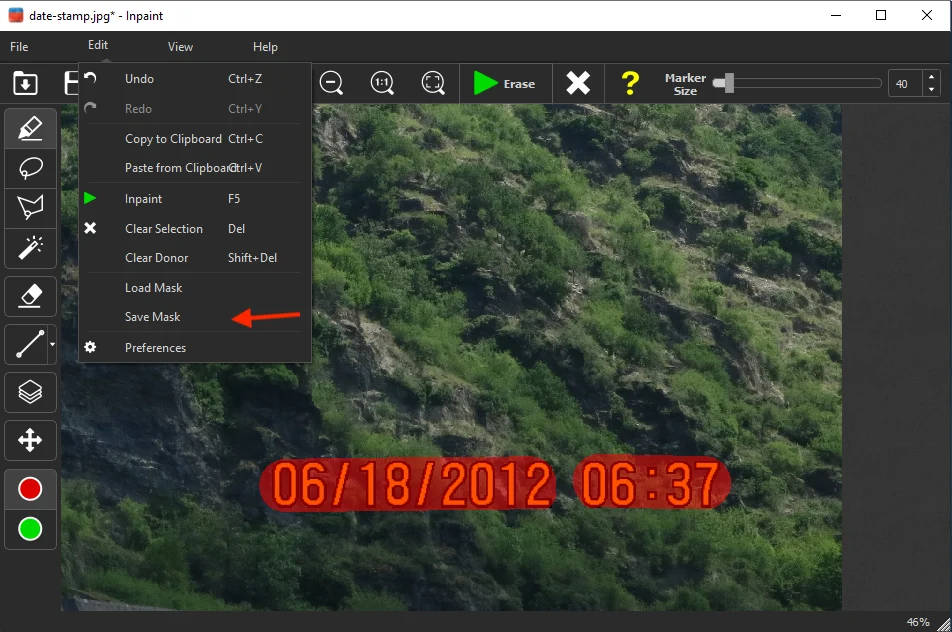This screenshot has width=952, height=632.
Task: Select the Magic Wand tool
Action: pyautogui.click(x=30, y=248)
